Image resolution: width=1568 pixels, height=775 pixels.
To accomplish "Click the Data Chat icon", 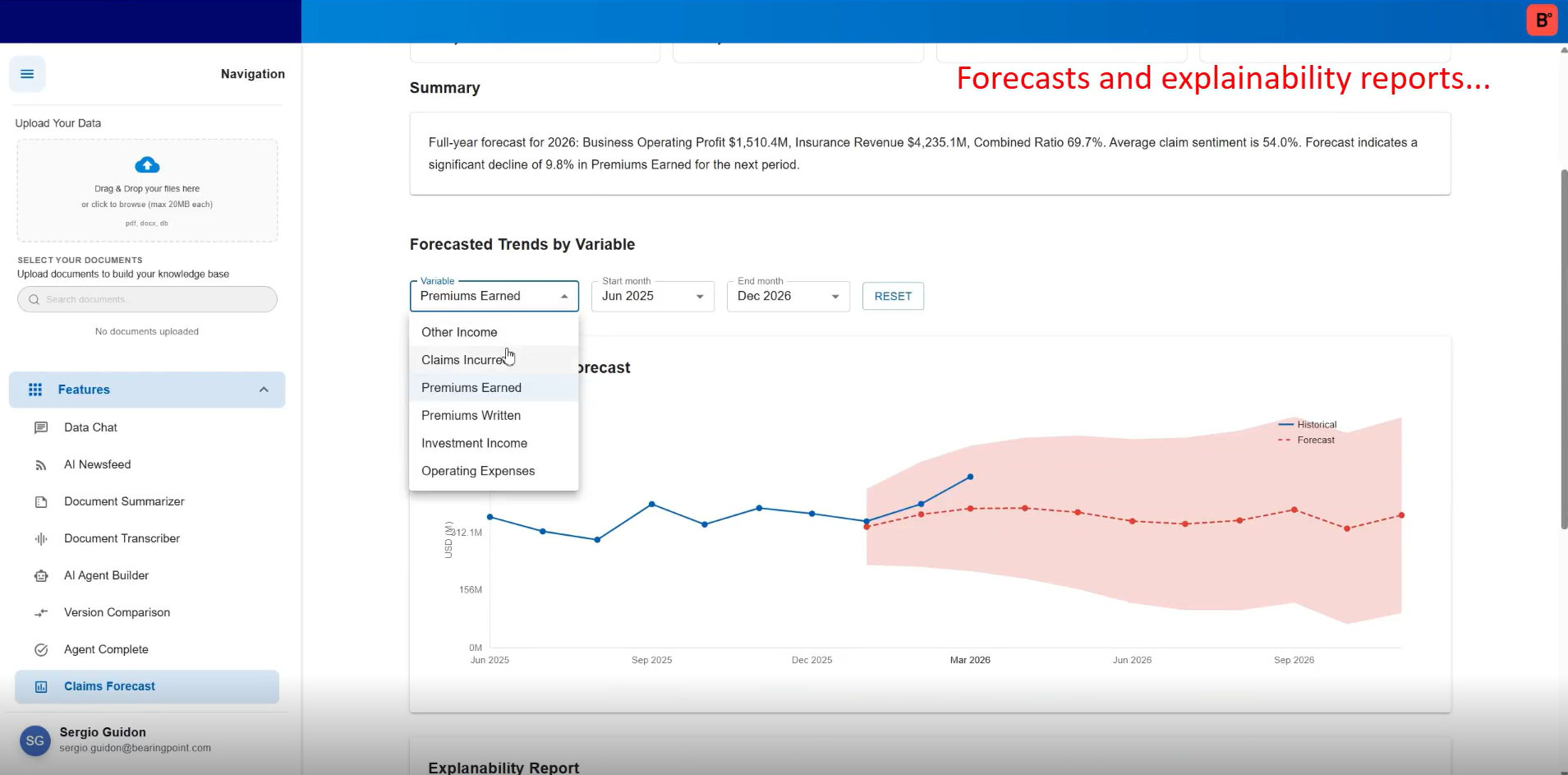I will [x=41, y=428].
